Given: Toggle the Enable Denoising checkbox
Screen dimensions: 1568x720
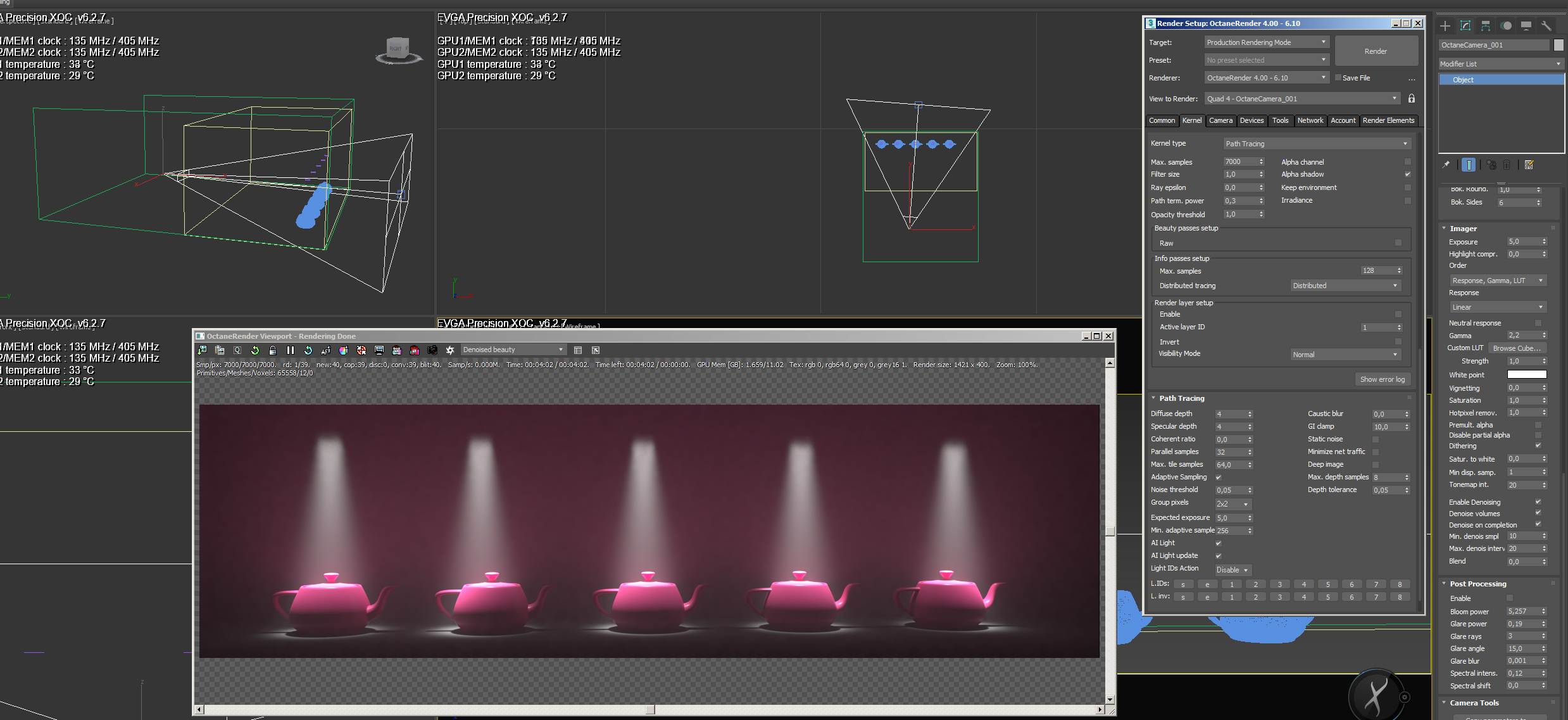Looking at the screenshot, I should (1538, 502).
